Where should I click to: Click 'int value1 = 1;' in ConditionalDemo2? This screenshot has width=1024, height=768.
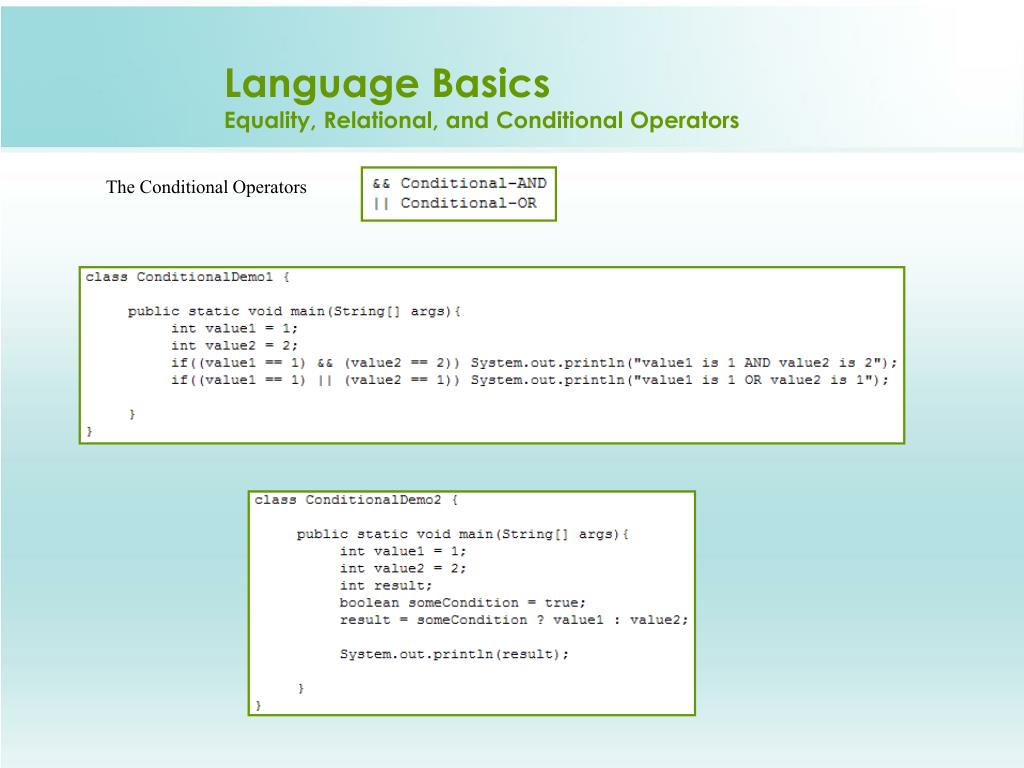(x=403, y=551)
